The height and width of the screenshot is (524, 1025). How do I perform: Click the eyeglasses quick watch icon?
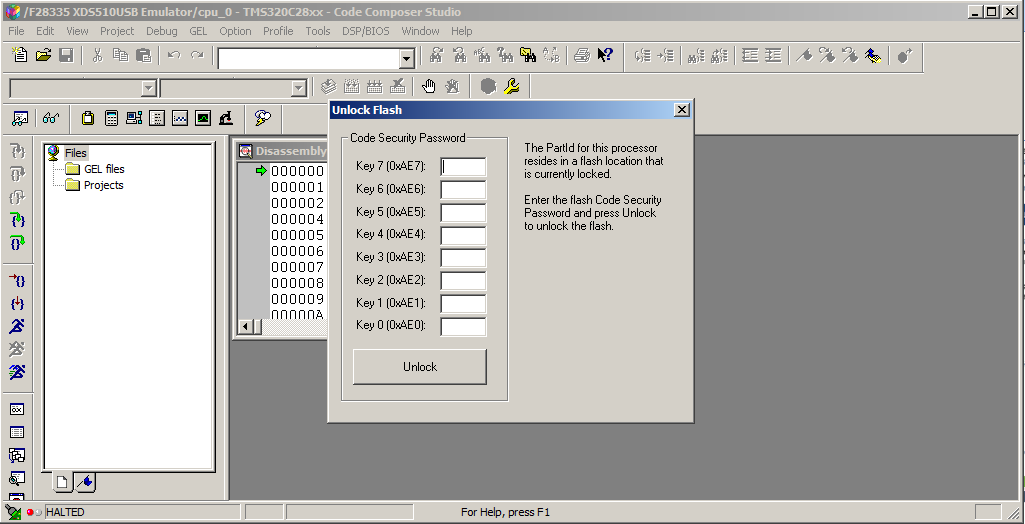click(x=51, y=118)
